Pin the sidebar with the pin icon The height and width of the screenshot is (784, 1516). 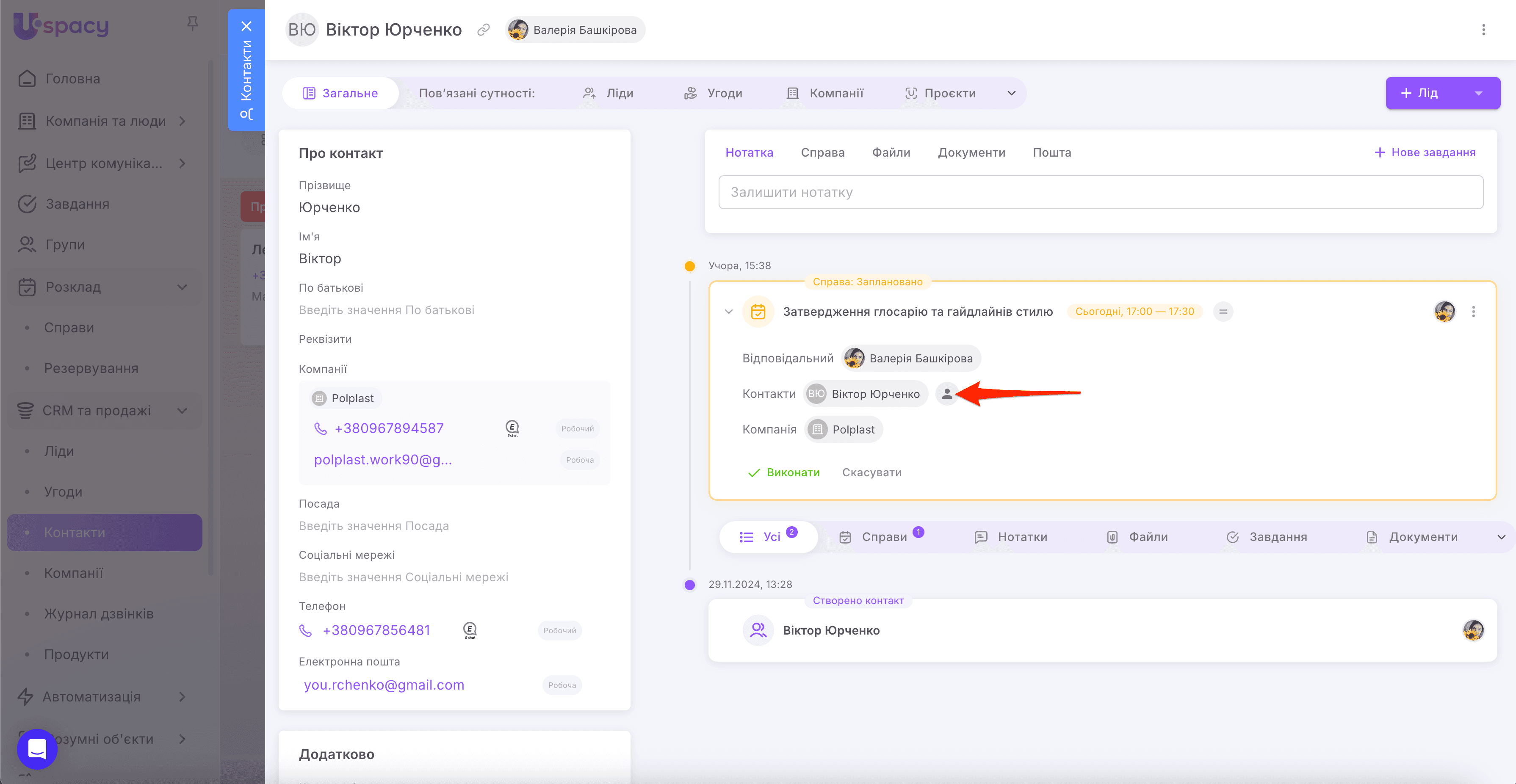pyautogui.click(x=192, y=24)
